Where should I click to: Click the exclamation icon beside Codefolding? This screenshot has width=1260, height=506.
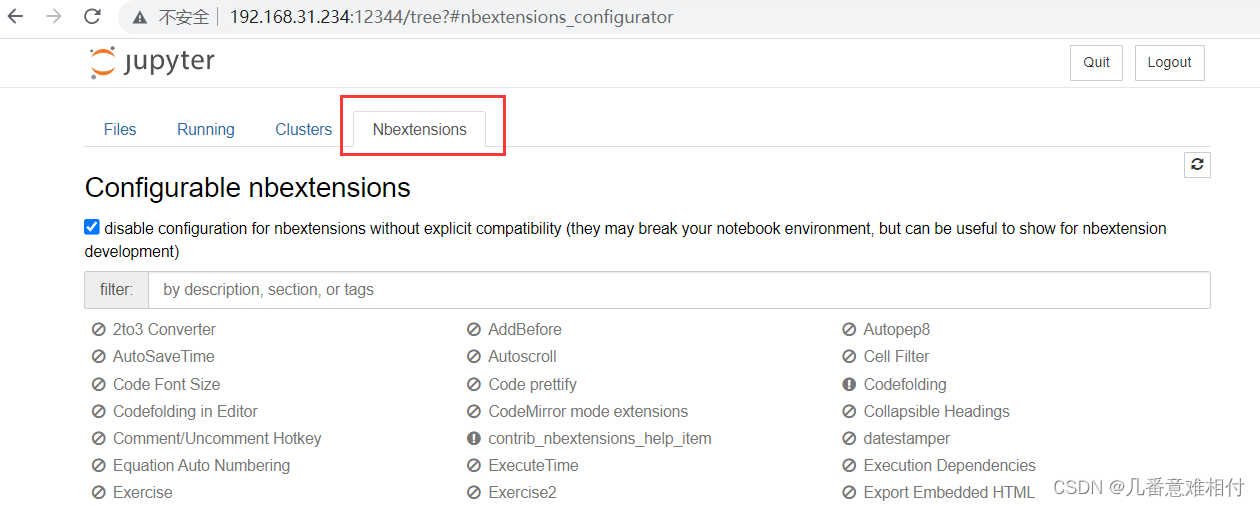[849, 384]
